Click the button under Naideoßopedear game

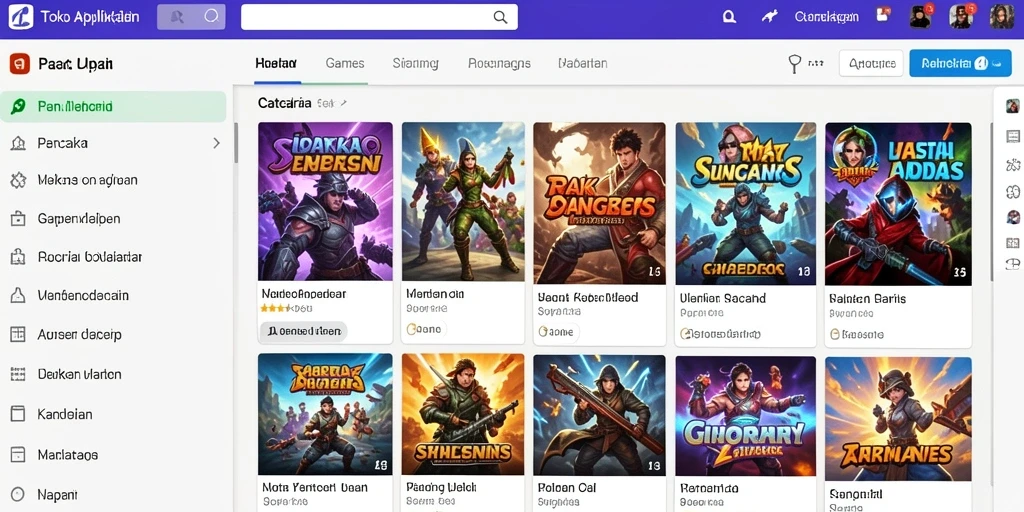303,332
